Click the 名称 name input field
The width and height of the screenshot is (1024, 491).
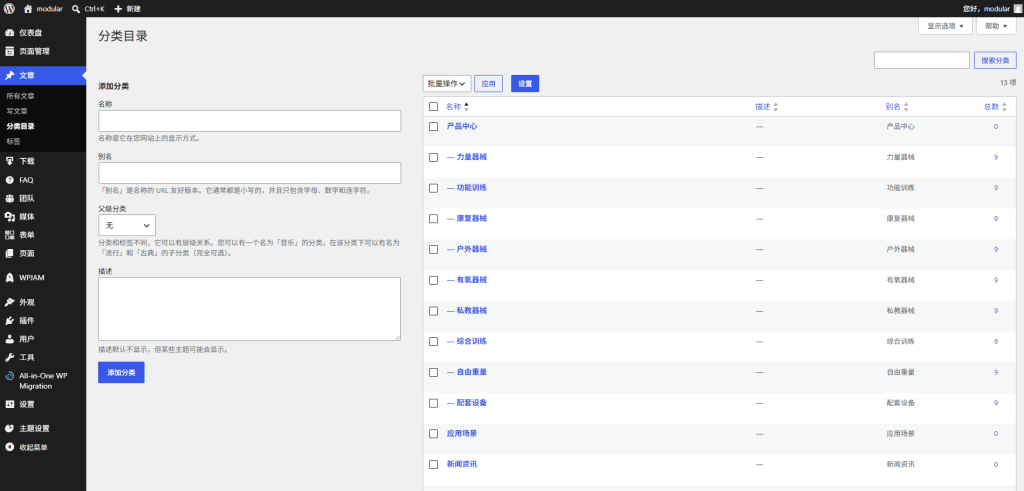tap(249, 121)
